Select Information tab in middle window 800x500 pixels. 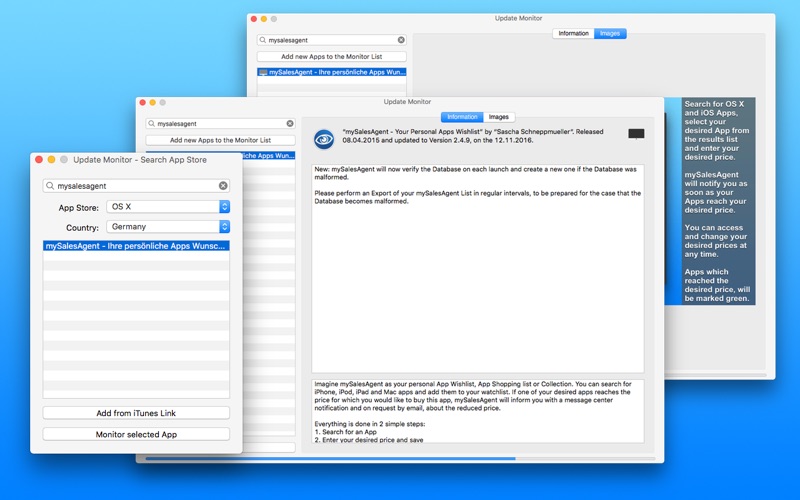[x=462, y=117]
